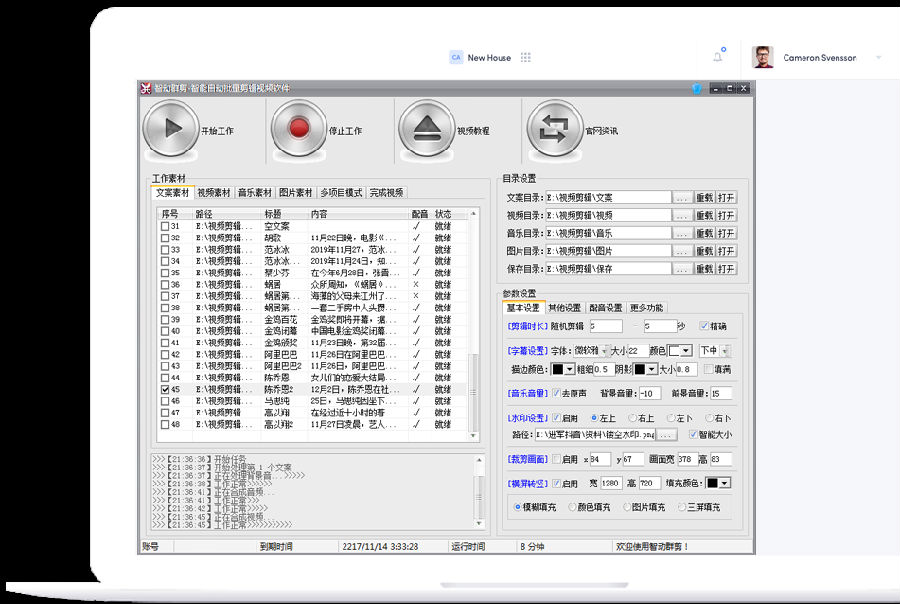
Task: Click Cameron Svensson's profile picture
Action: click(763, 57)
